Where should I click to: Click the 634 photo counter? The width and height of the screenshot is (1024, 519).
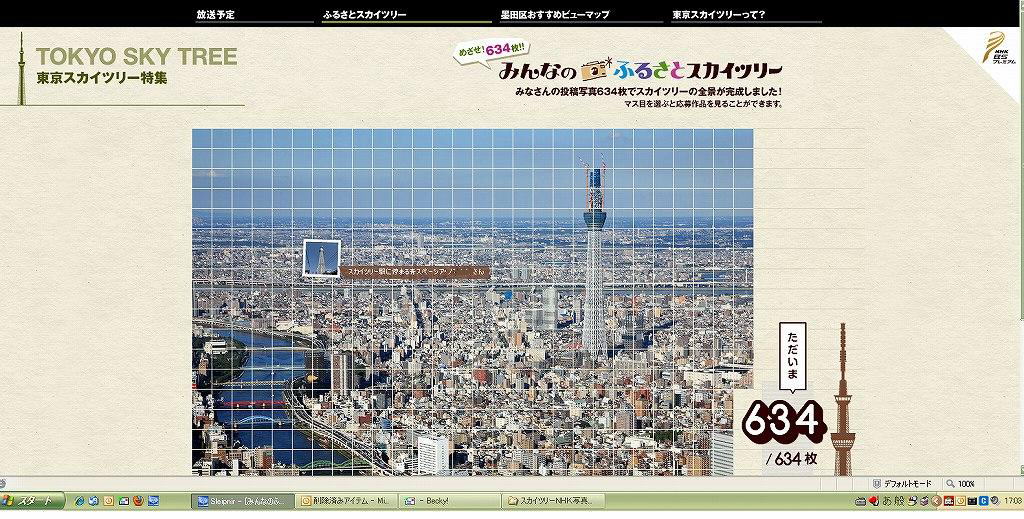(782, 421)
